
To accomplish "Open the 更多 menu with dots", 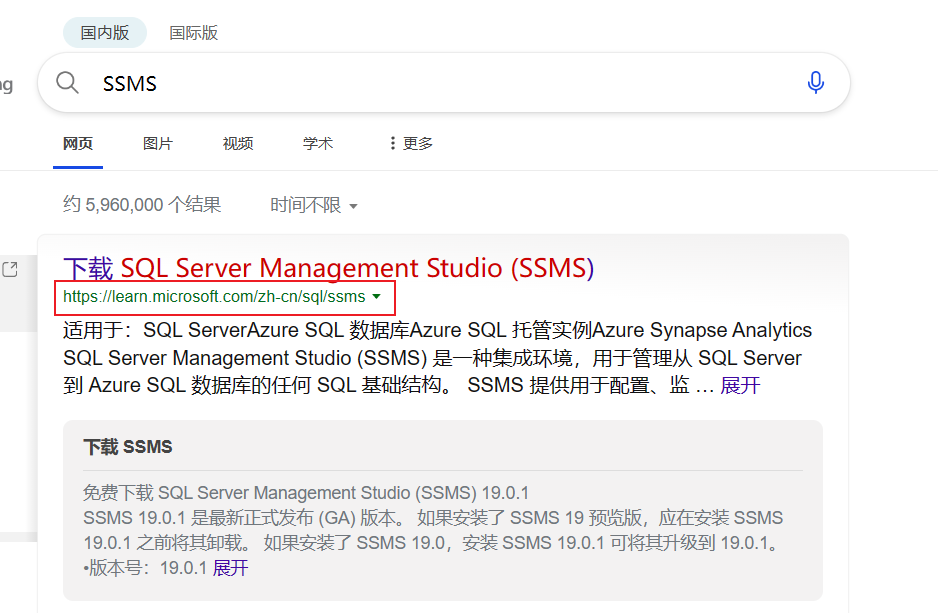I will coord(410,143).
